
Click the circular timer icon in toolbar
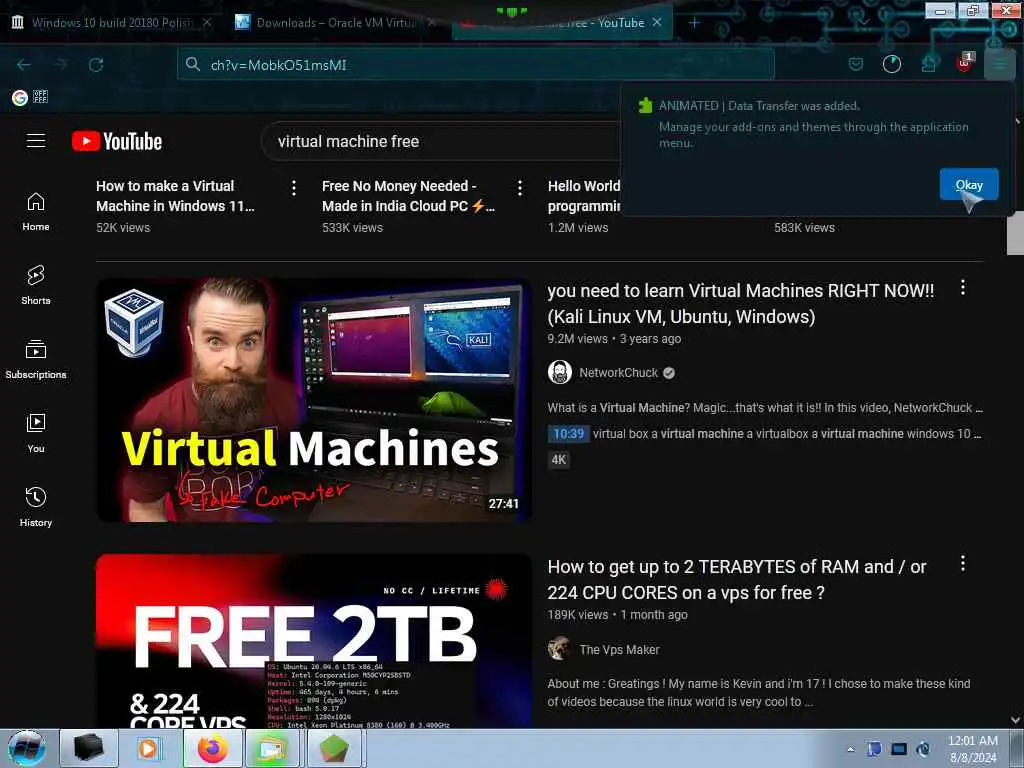(x=891, y=64)
